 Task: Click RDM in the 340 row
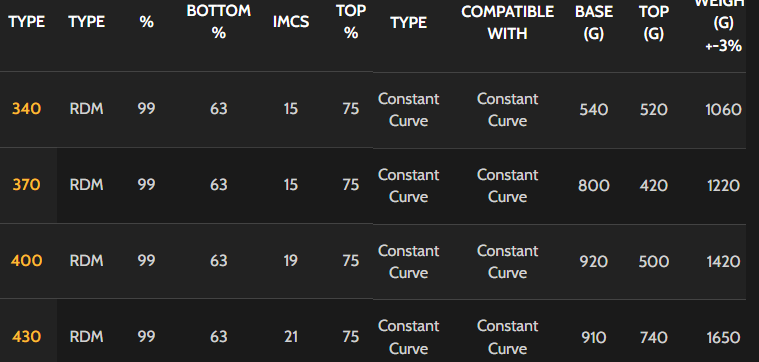point(86,109)
